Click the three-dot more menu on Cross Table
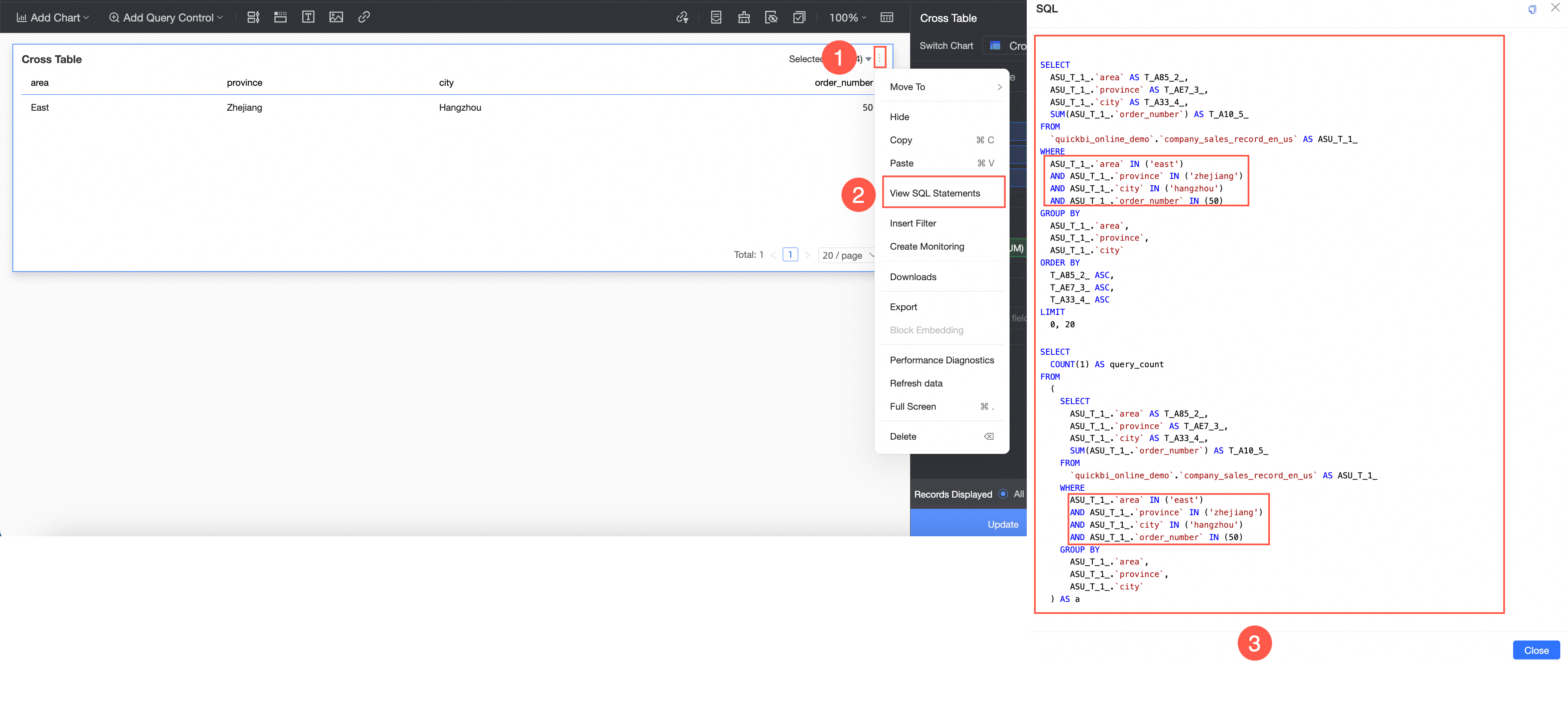The width and height of the screenshot is (1568, 707). (x=880, y=58)
